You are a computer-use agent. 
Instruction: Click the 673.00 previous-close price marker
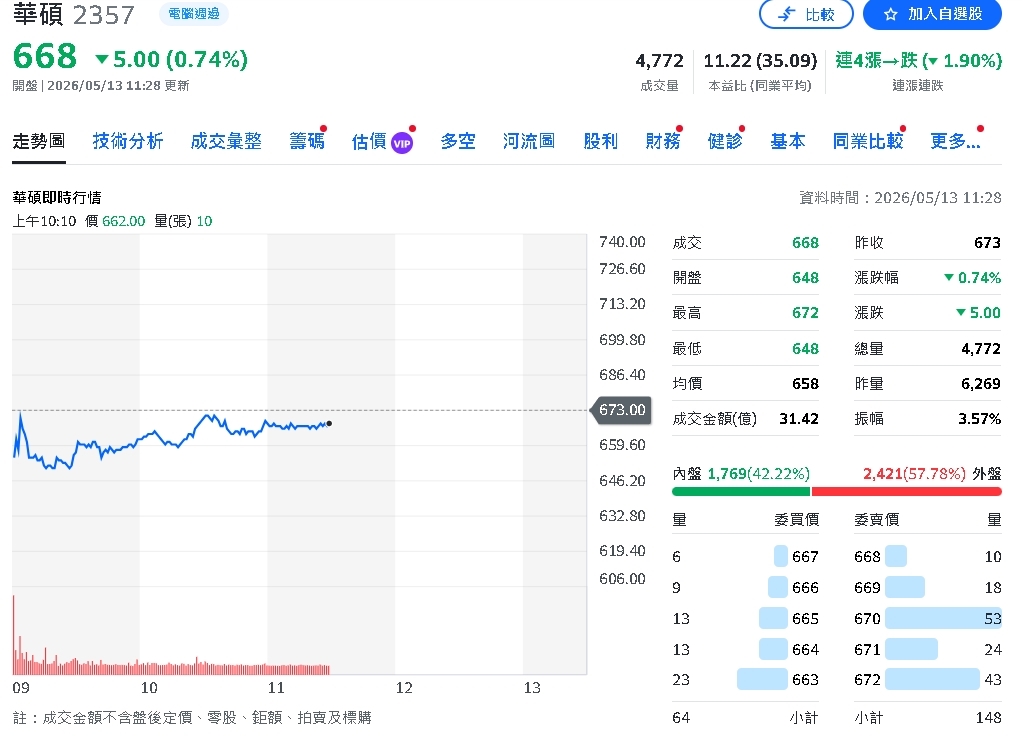click(620, 410)
